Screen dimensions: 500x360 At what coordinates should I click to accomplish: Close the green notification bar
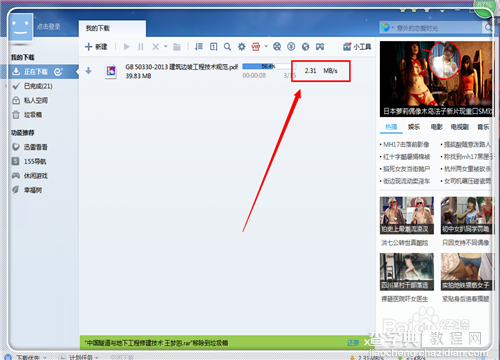(367, 342)
